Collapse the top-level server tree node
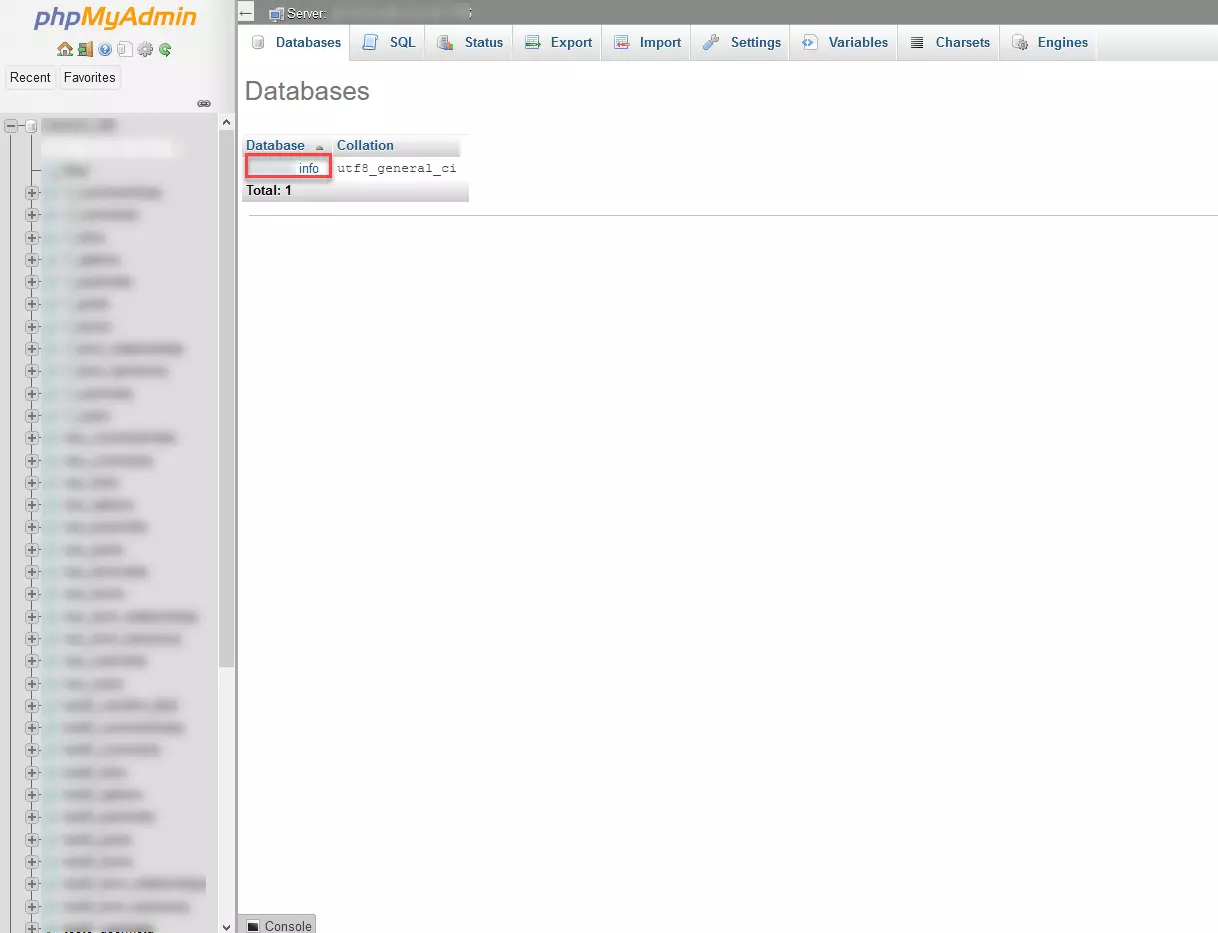 pos(12,126)
